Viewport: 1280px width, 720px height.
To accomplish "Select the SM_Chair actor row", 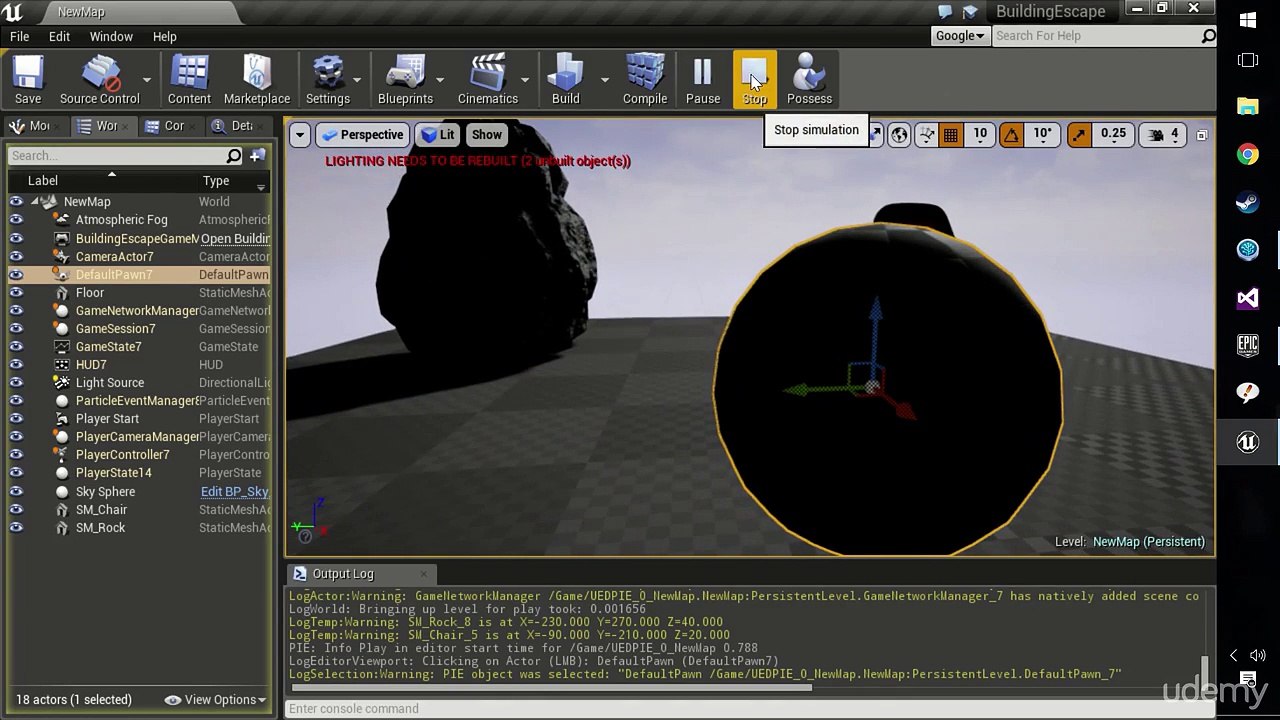I will pos(138,510).
